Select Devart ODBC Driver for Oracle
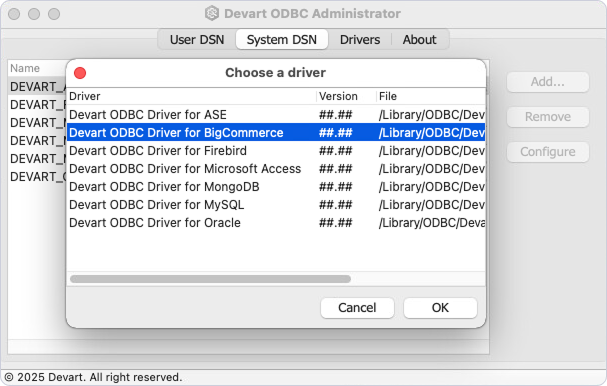This screenshot has width=607, height=386. [276, 223]
